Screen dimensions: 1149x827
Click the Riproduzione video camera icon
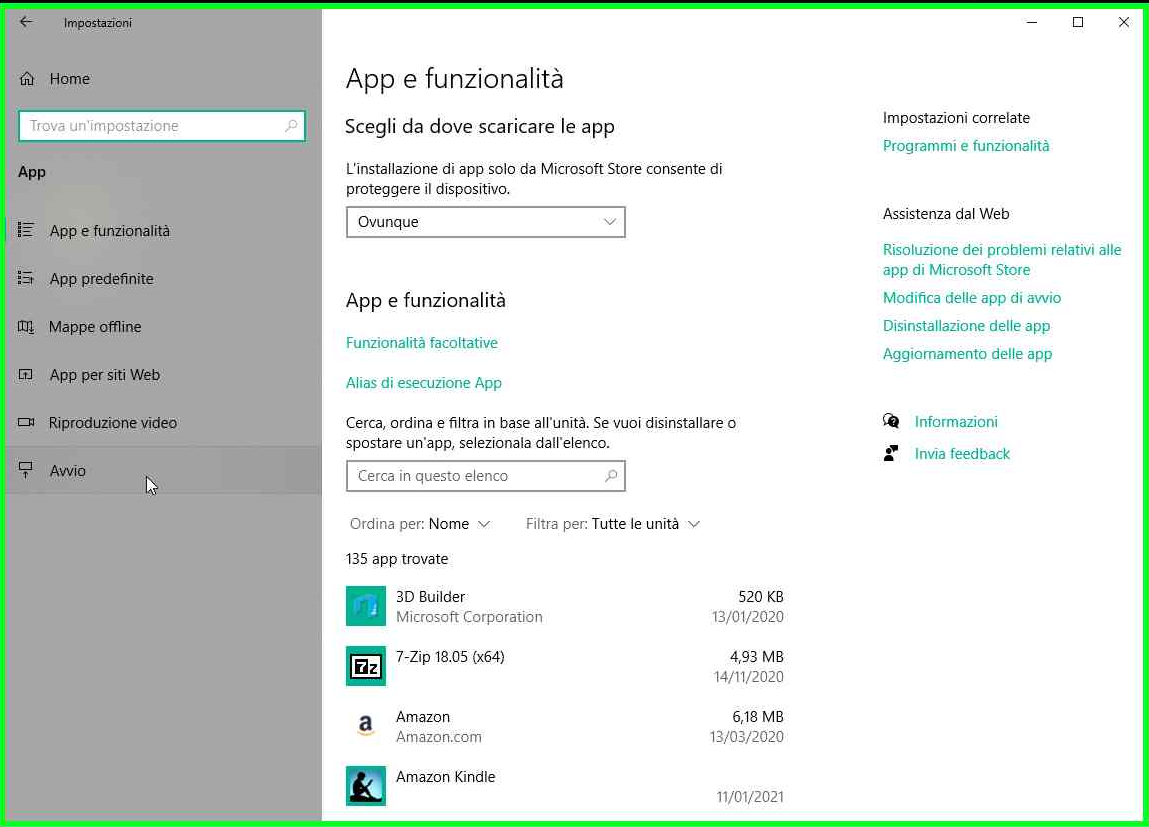26,423
